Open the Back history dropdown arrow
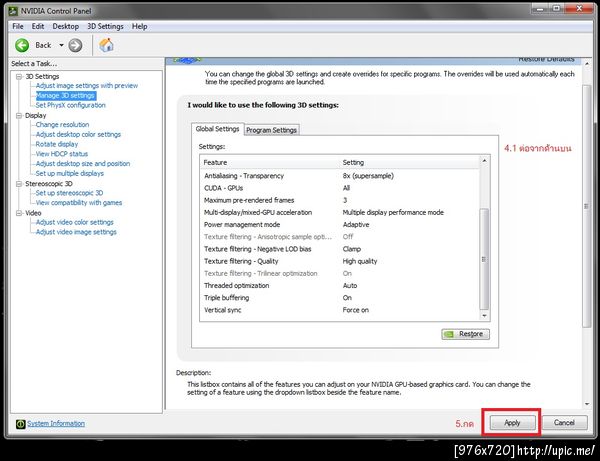The height and width of the screenshot is (461, 600). [x=61, y=45]
